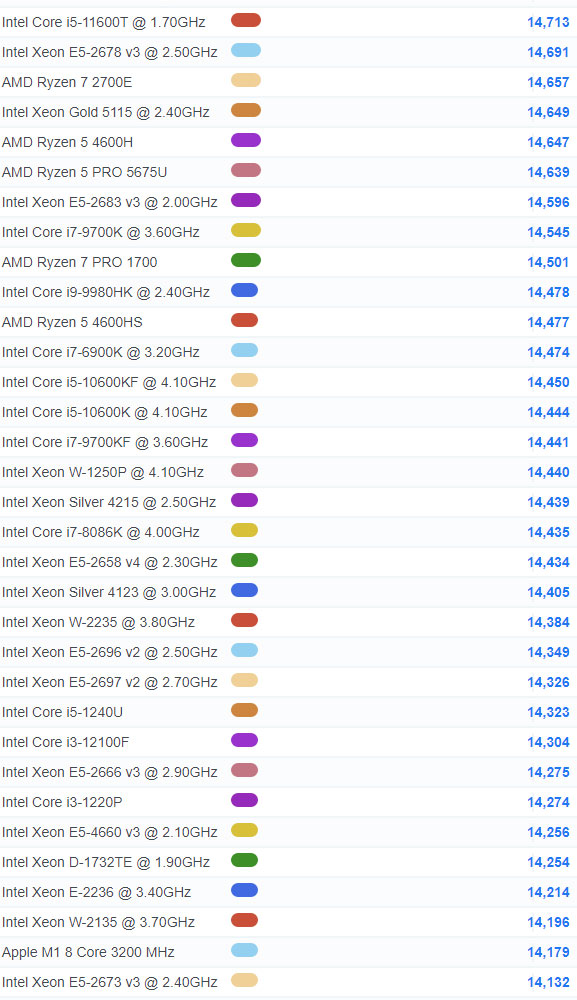
Task: Open the AMD Ryzen 5 PRO 5675U link
Action: (84, 172)
